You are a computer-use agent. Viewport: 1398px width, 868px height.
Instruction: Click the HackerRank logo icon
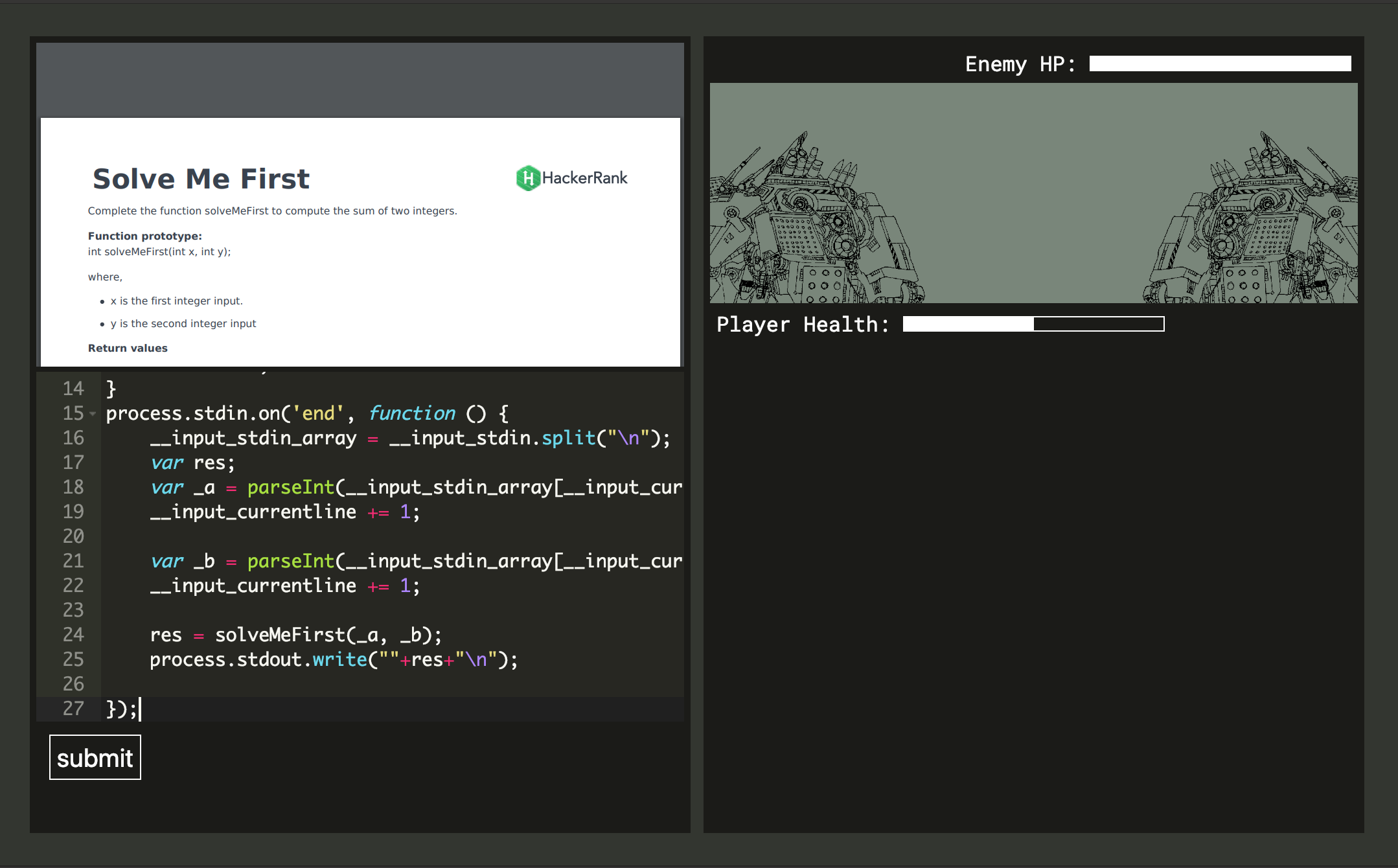point(528,178)
